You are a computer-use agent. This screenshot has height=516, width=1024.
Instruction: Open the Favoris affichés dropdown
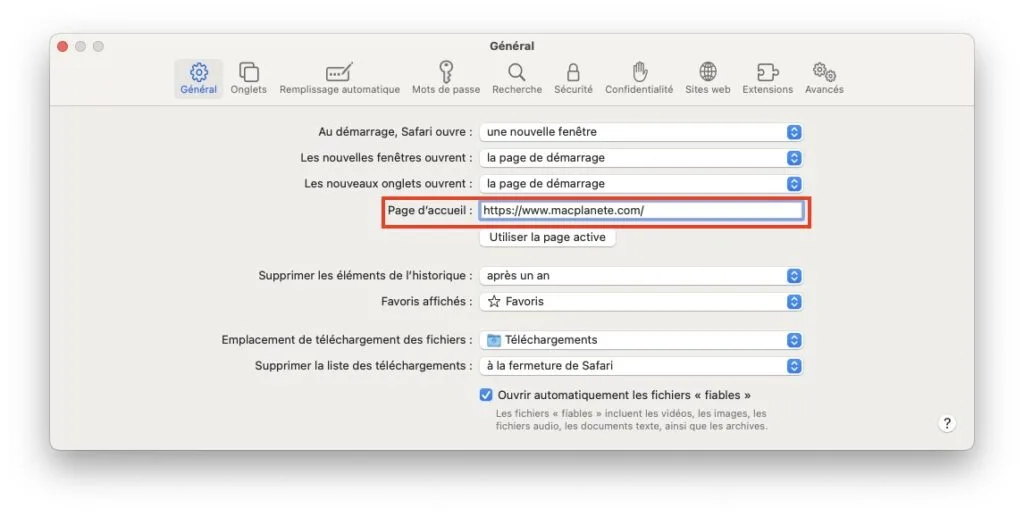click(641, 302)
